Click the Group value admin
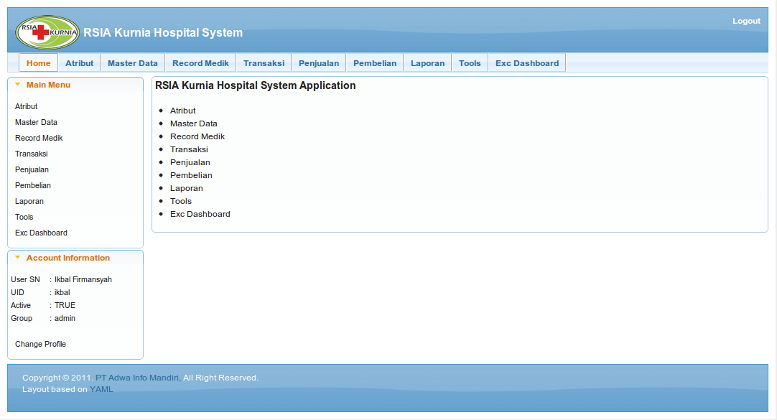Viewport: 777px width, 420px height. pos(65,318)
